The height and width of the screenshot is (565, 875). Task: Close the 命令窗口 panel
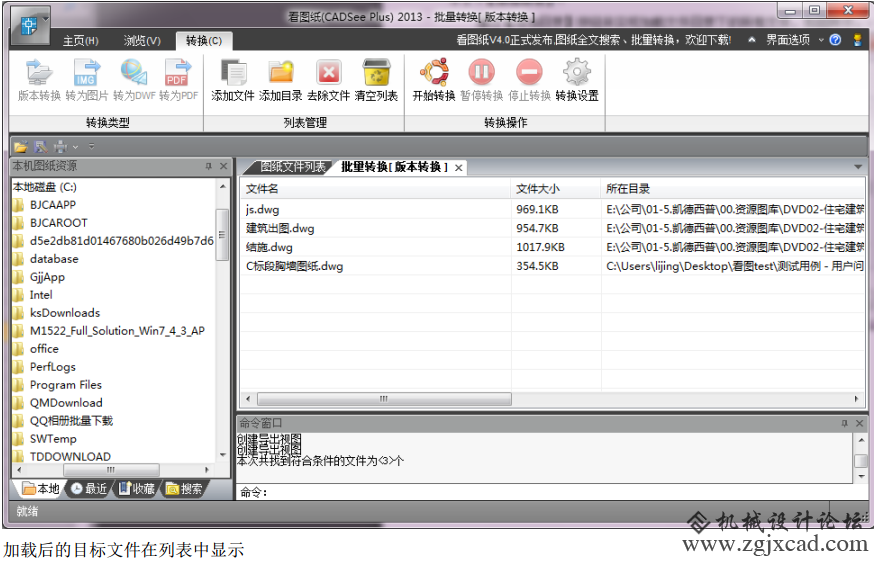click(x=859, y=423)
